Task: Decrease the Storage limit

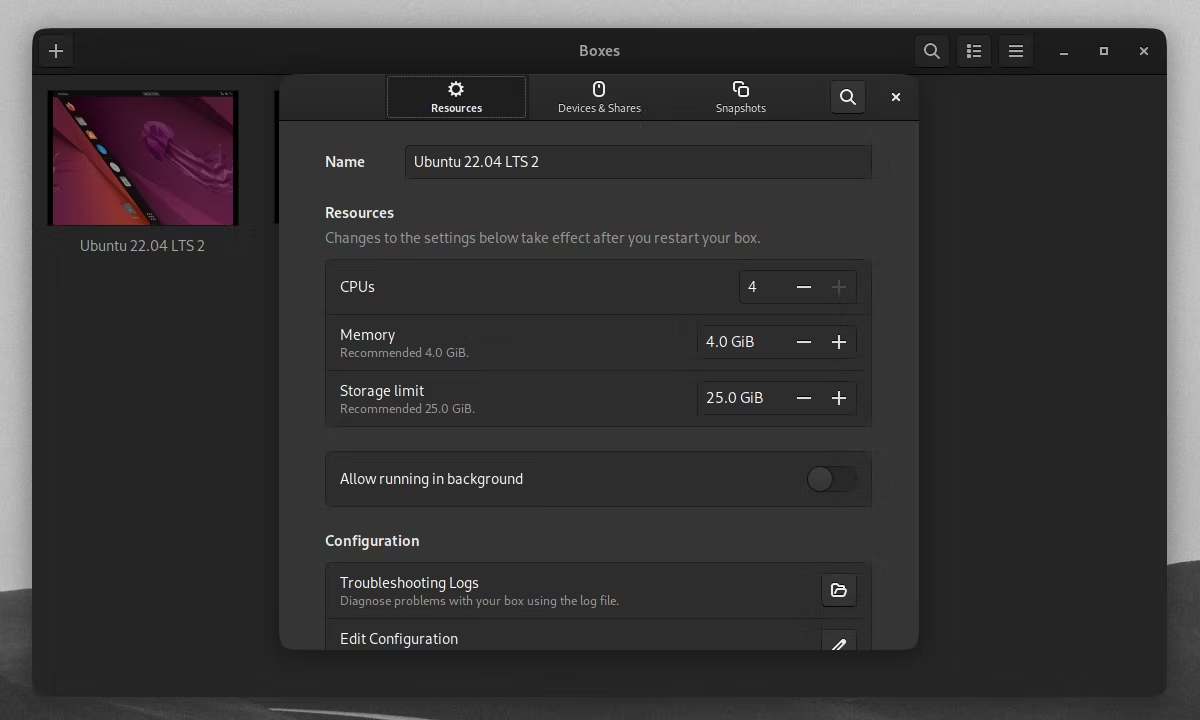Action: tap(804, 398)
